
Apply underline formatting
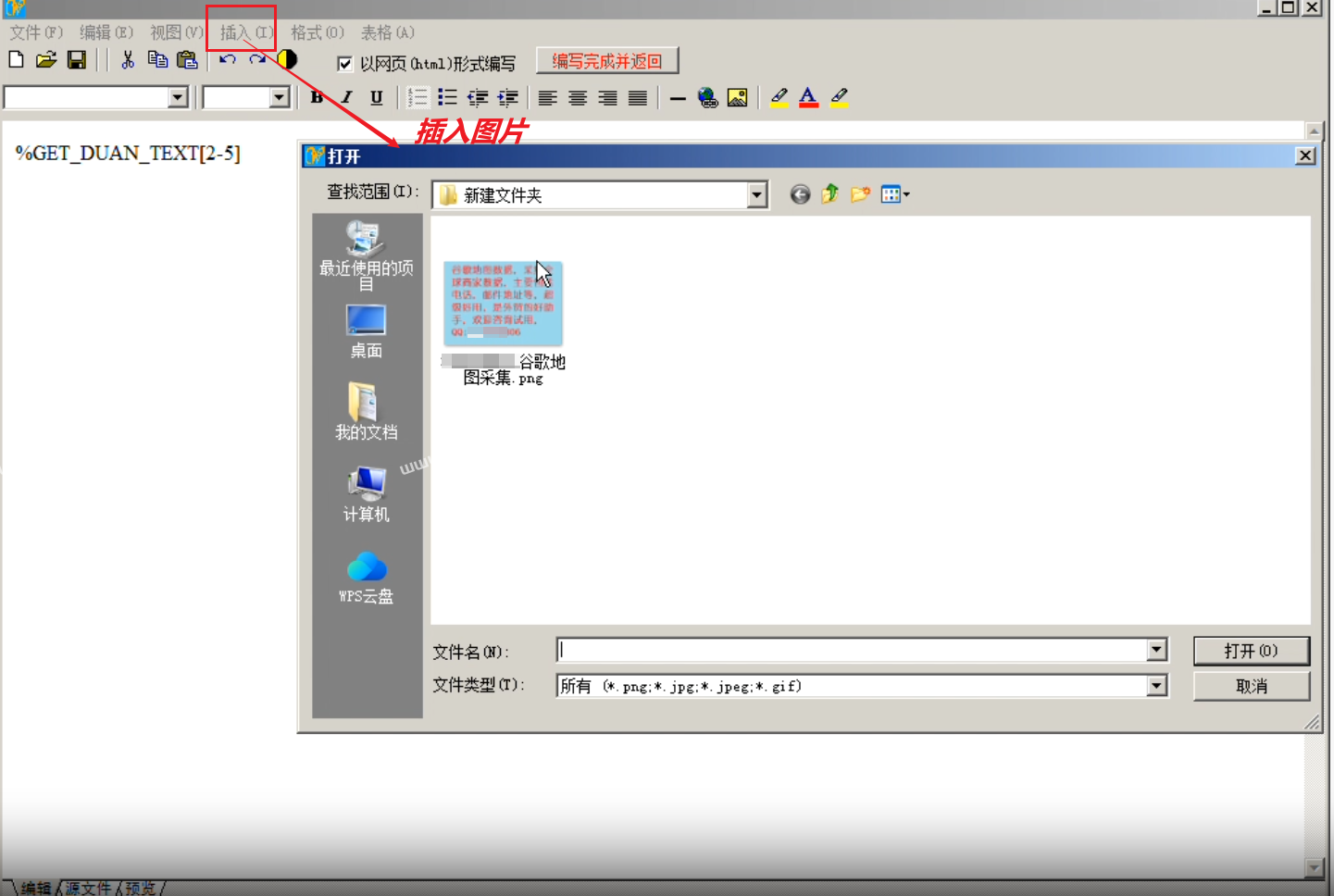(376, 97)
